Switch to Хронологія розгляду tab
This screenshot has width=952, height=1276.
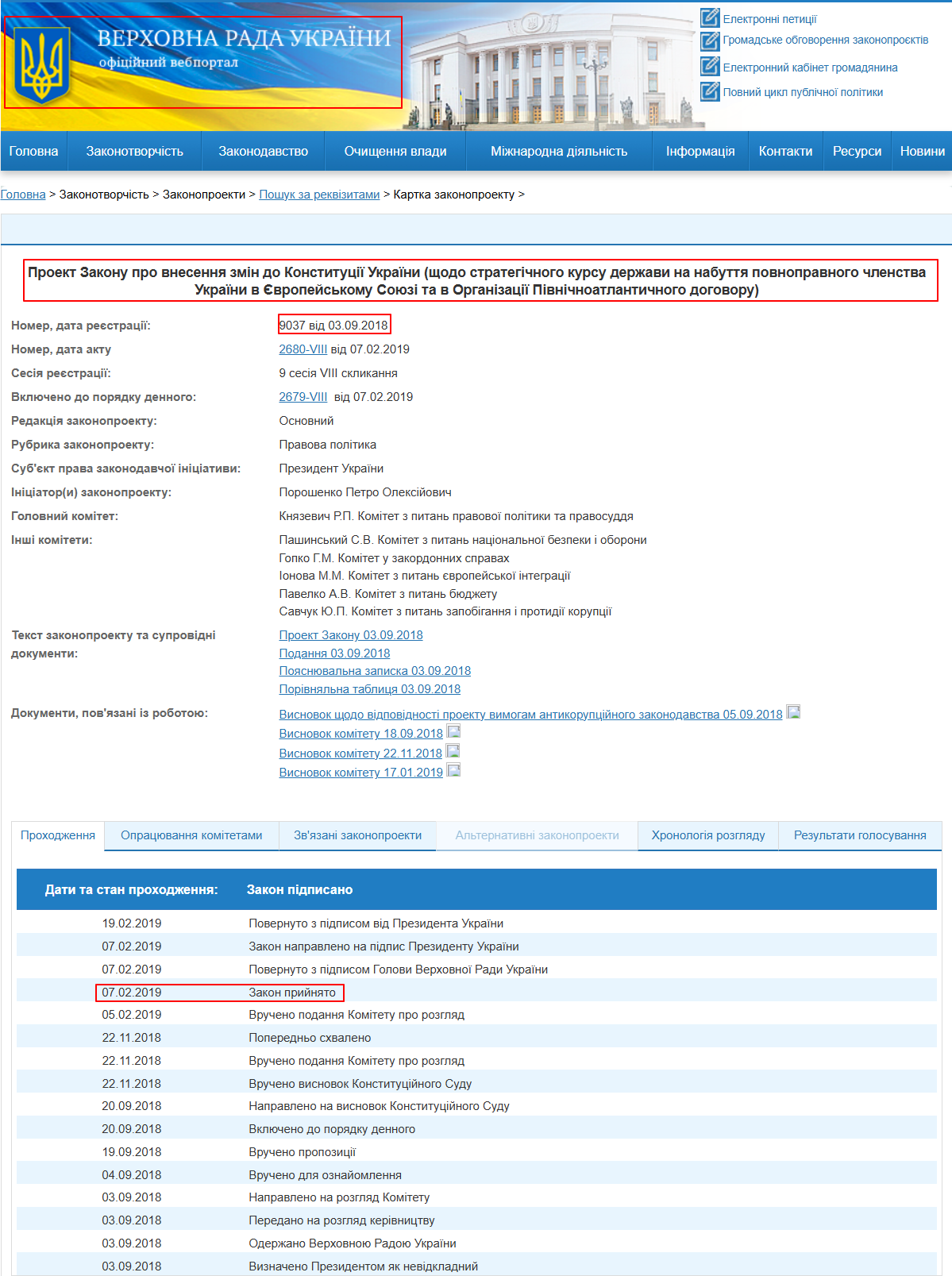click(708, 835)
